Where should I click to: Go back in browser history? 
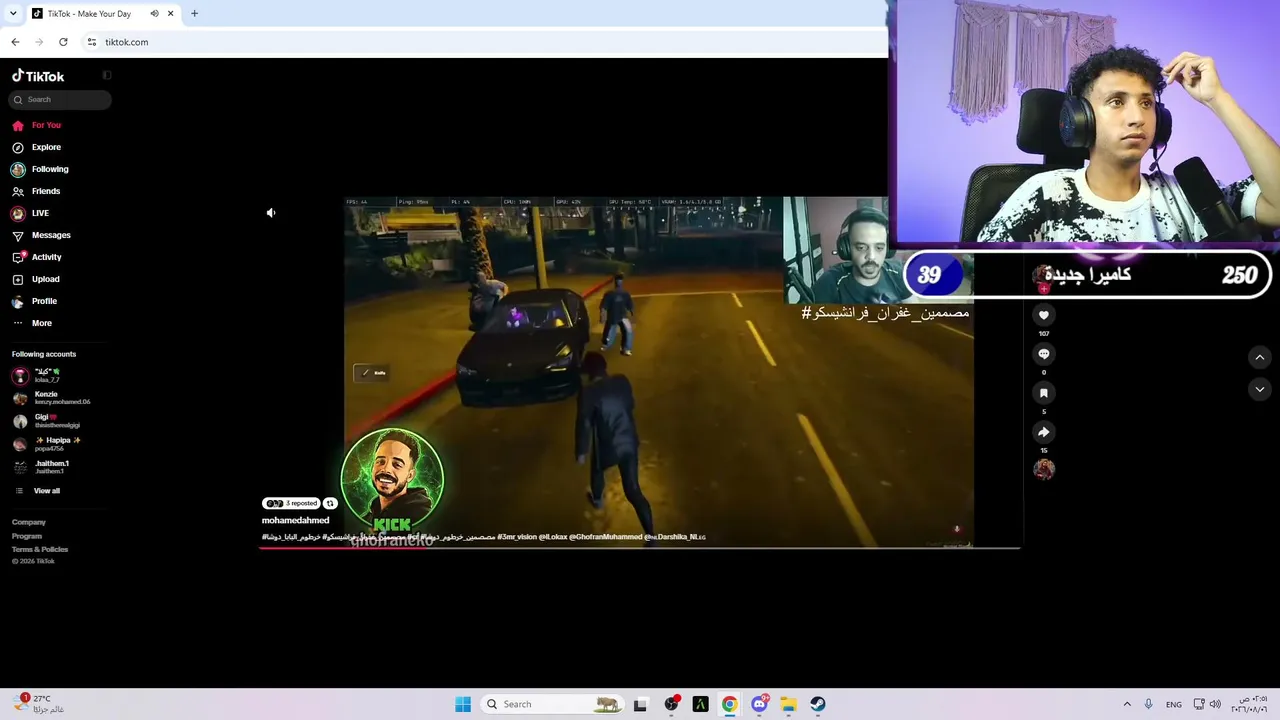coord(15,42)
